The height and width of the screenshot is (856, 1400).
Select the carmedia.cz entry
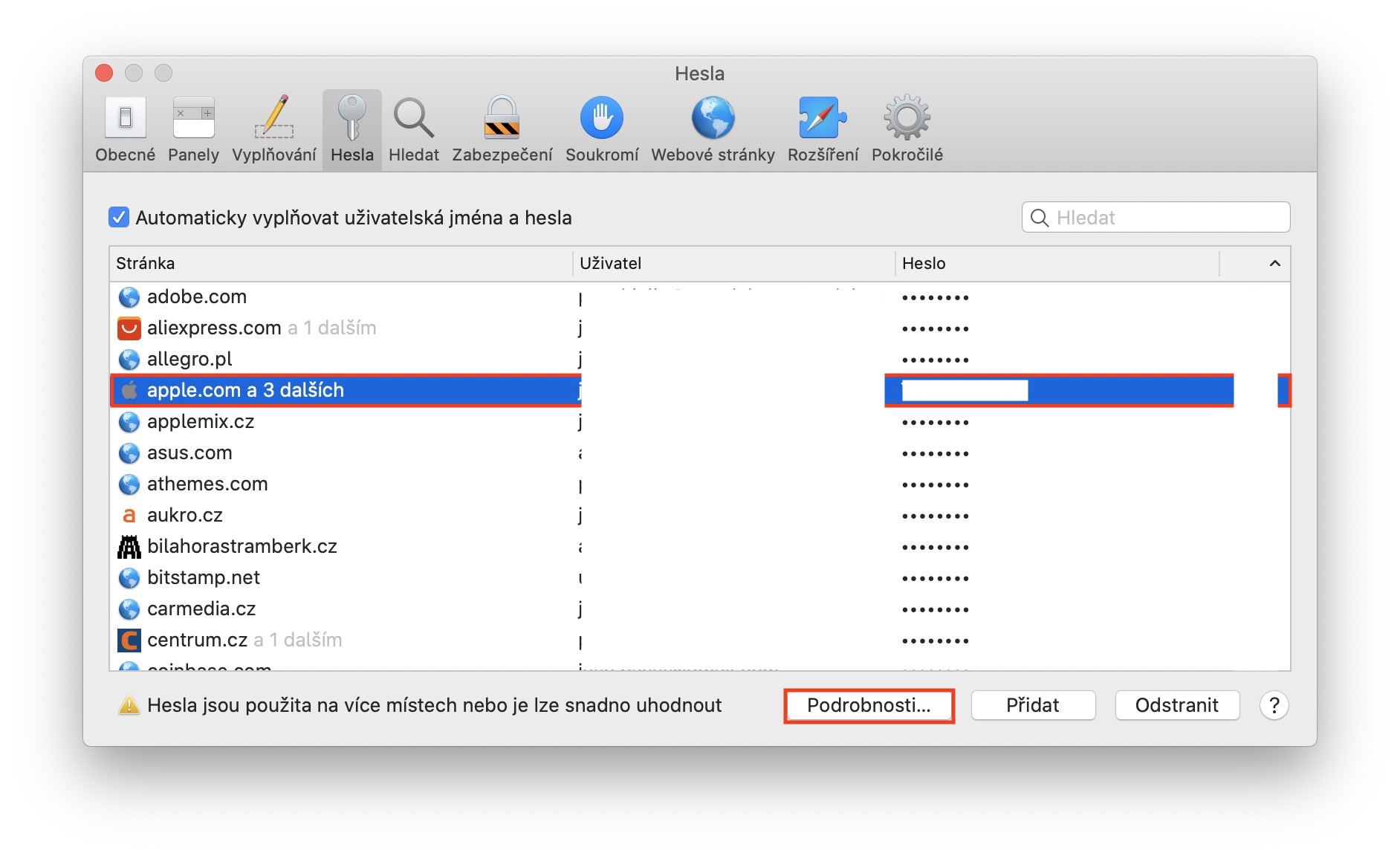(x=700, y=609)
